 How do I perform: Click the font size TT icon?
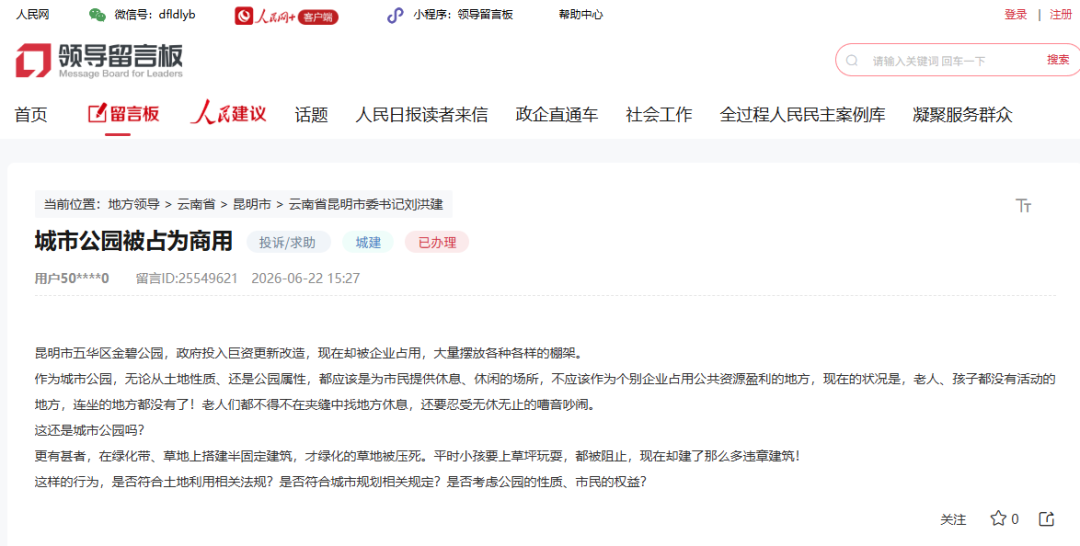click(1024, 205)
